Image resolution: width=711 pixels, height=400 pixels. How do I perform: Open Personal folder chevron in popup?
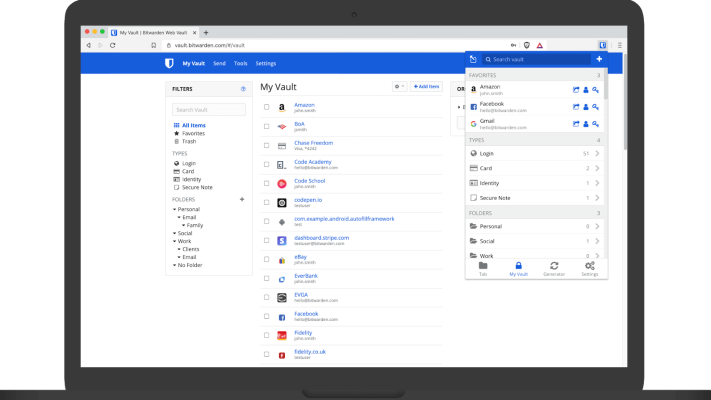pos(597,226)
